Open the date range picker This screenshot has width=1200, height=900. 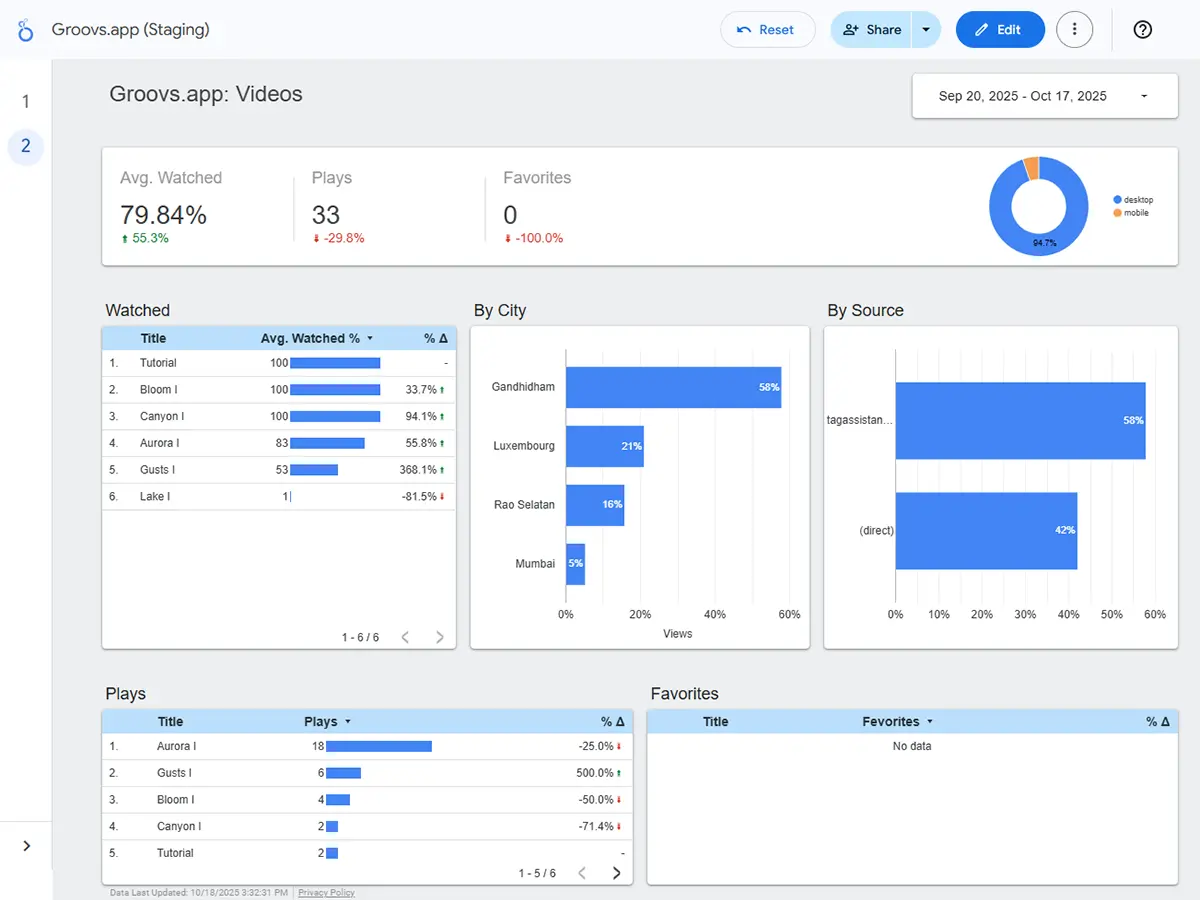pos(1044,96)
